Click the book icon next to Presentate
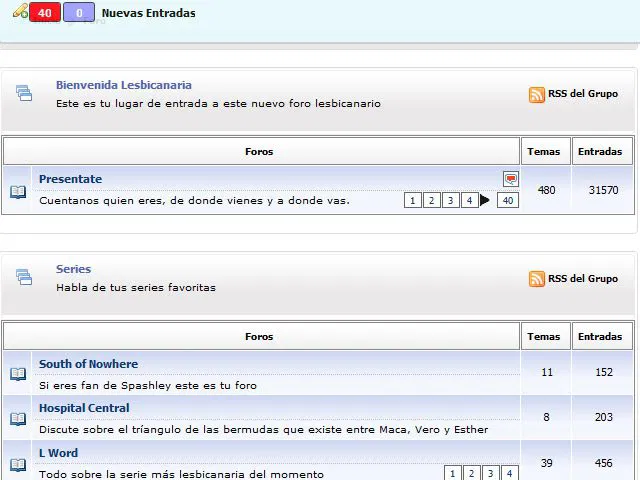Screen dimensions: 640x480 click(18, 192)
